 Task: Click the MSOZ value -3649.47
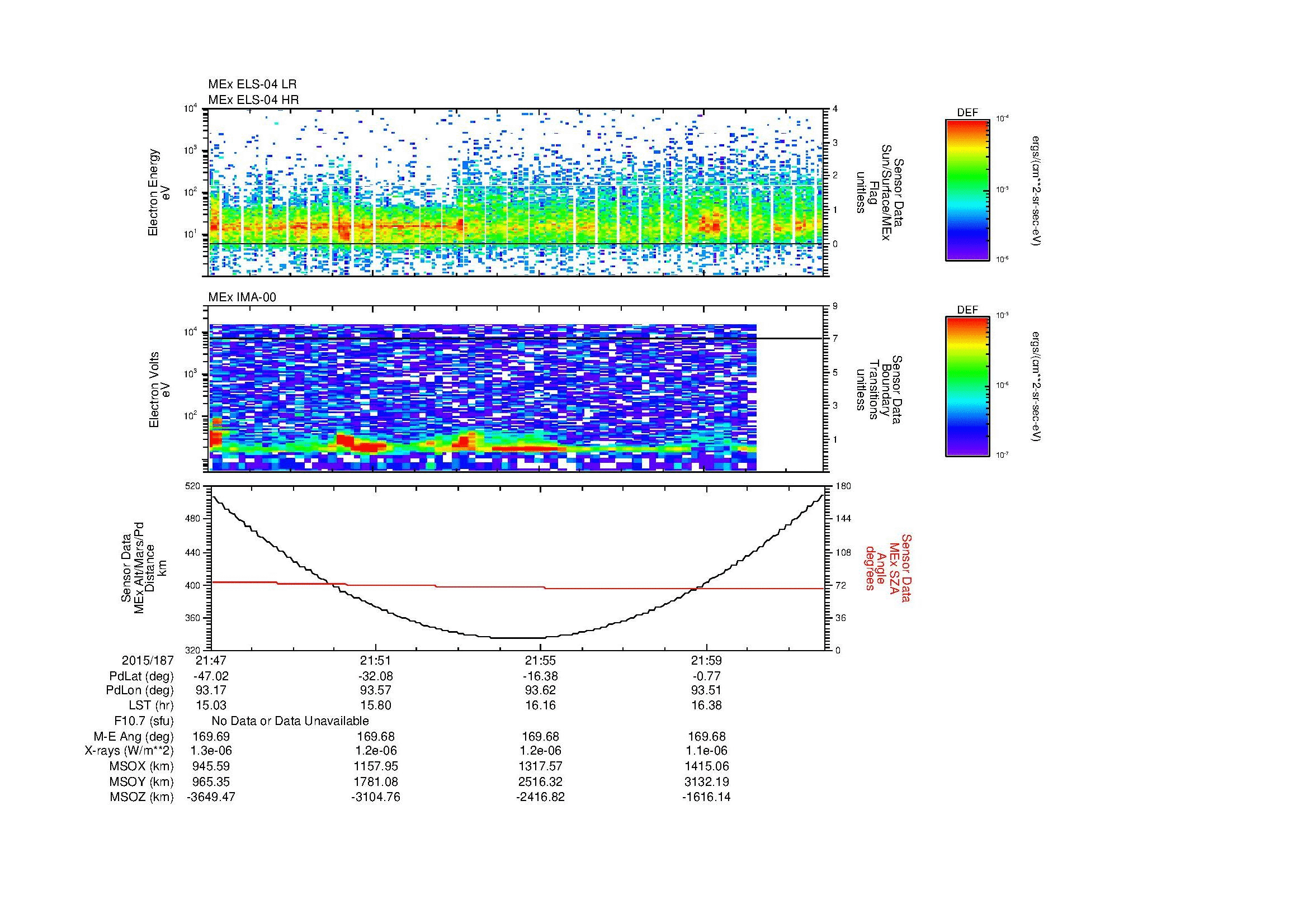click(x=211, y=797)
